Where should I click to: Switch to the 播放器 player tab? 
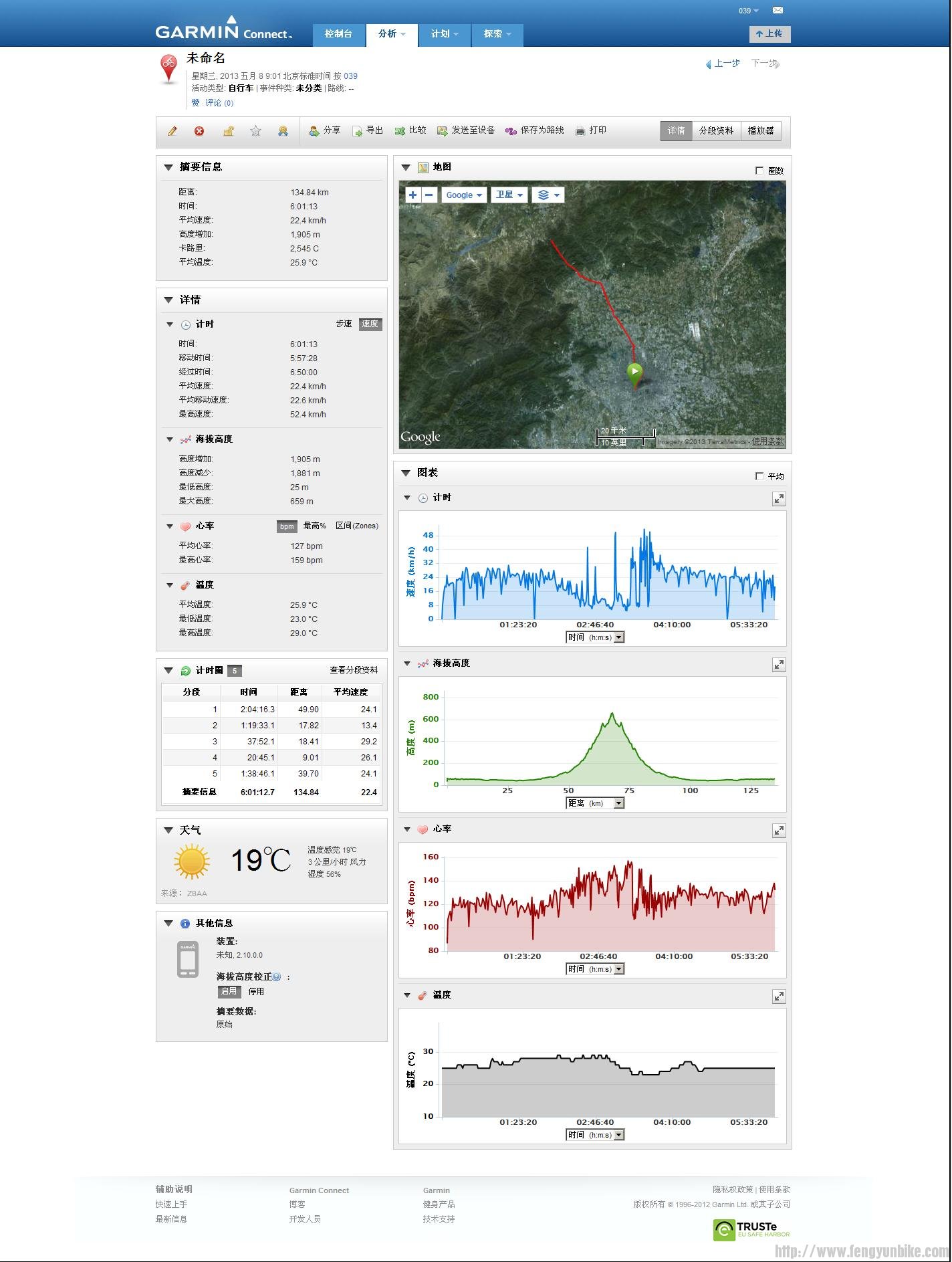761,130
